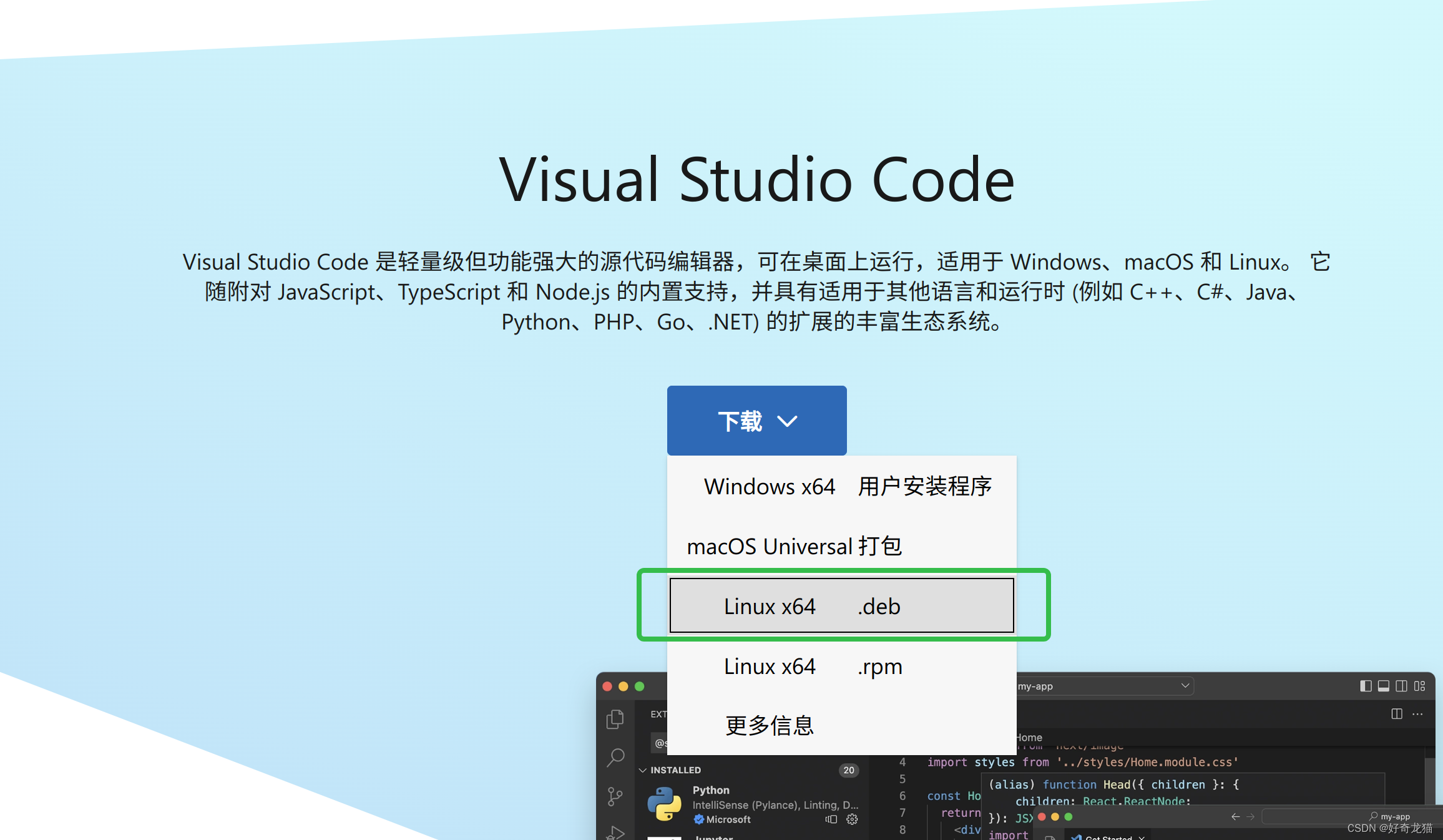
Task: Toggle secondary sidebar layout icon
Action: [x=1401, y=686]
